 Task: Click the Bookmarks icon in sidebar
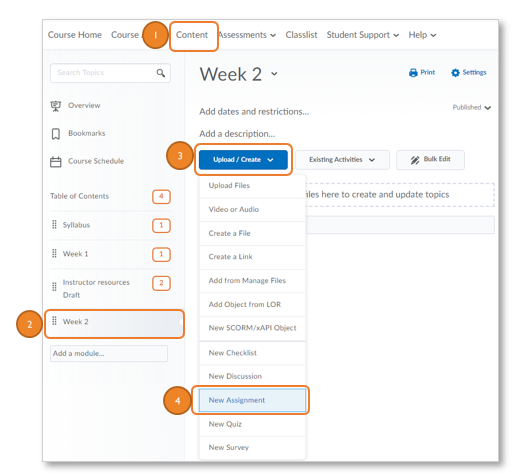55,134
